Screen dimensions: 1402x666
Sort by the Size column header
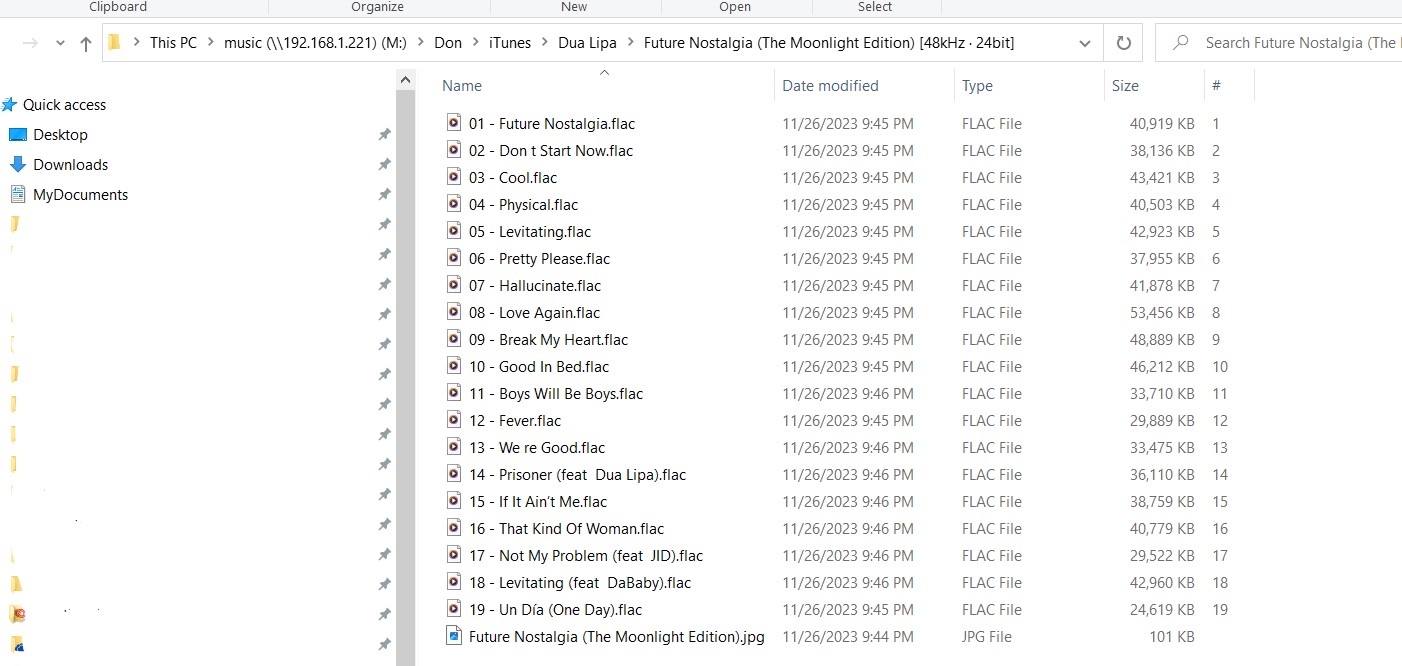pyautogui.click(x=1125, y=86)
